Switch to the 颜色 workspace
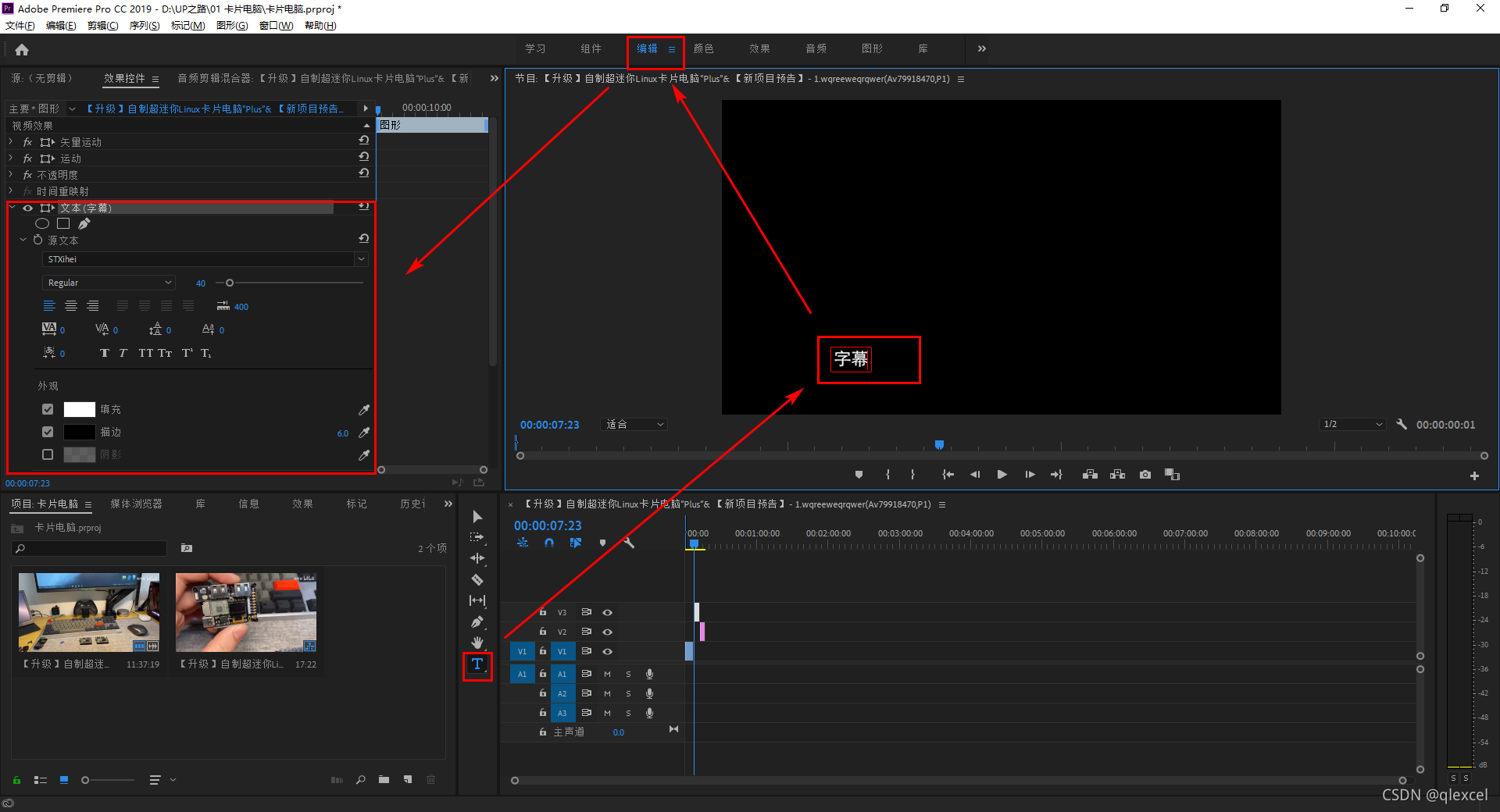The width and height of the screenshot is (1500, 812). (703, 48)
